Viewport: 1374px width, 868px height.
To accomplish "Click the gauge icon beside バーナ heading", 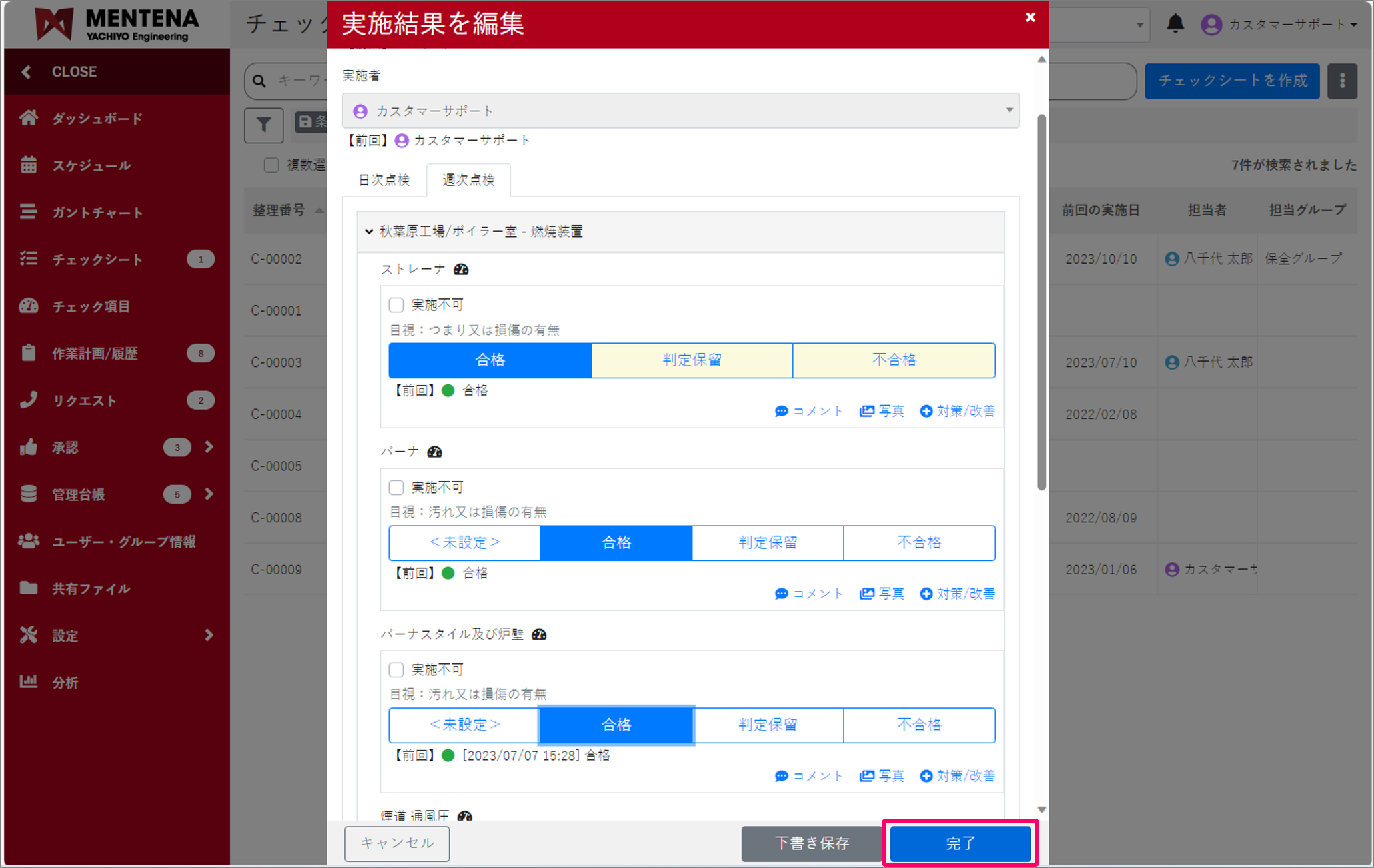I will [x=435, y=452].
